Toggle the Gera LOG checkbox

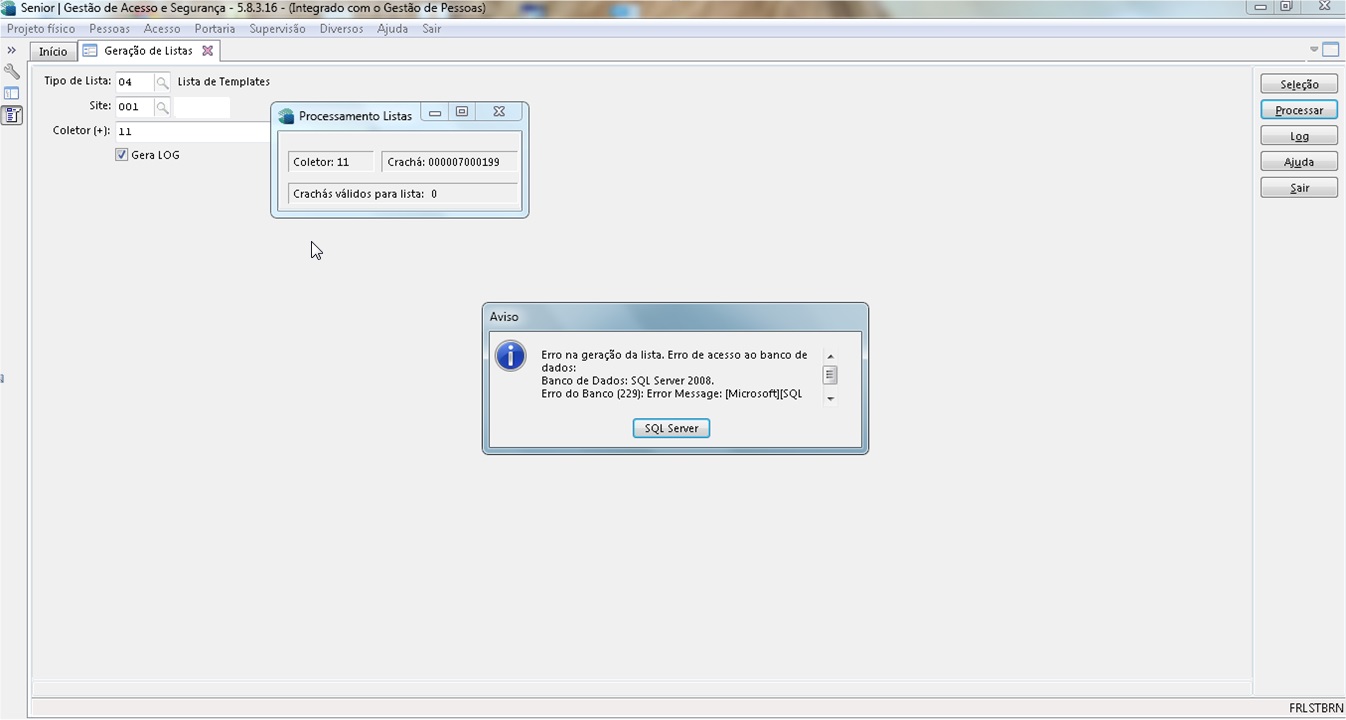pos(122,155)
